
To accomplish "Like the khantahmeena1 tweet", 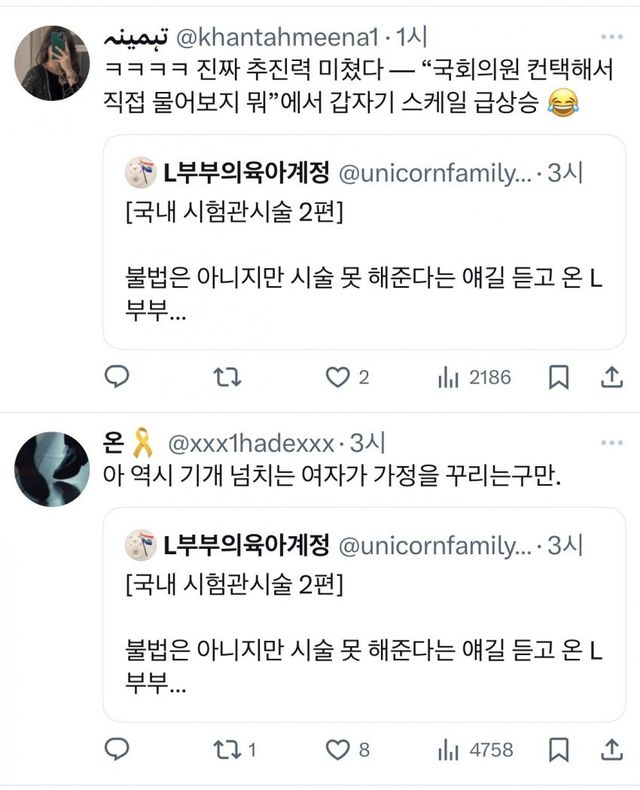I will pos(339,377).
